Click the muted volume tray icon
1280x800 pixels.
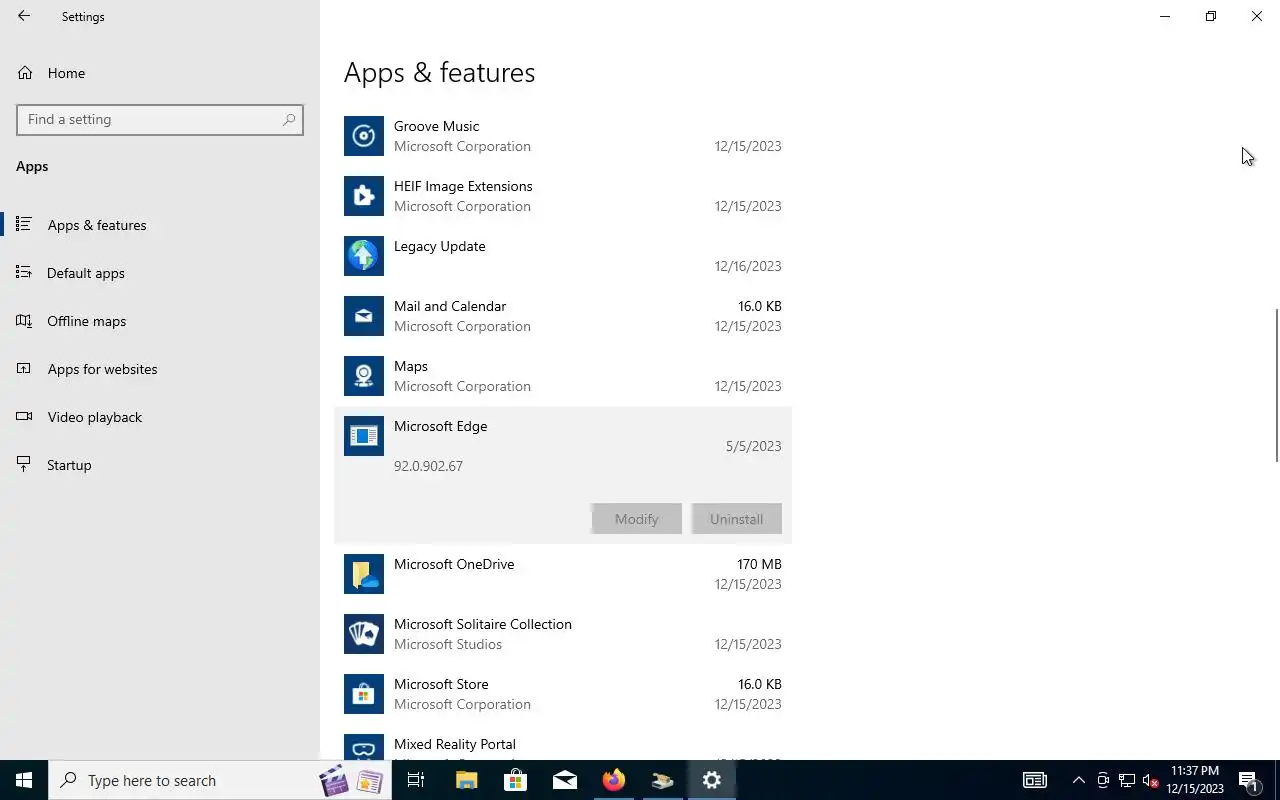(1150, 780)
